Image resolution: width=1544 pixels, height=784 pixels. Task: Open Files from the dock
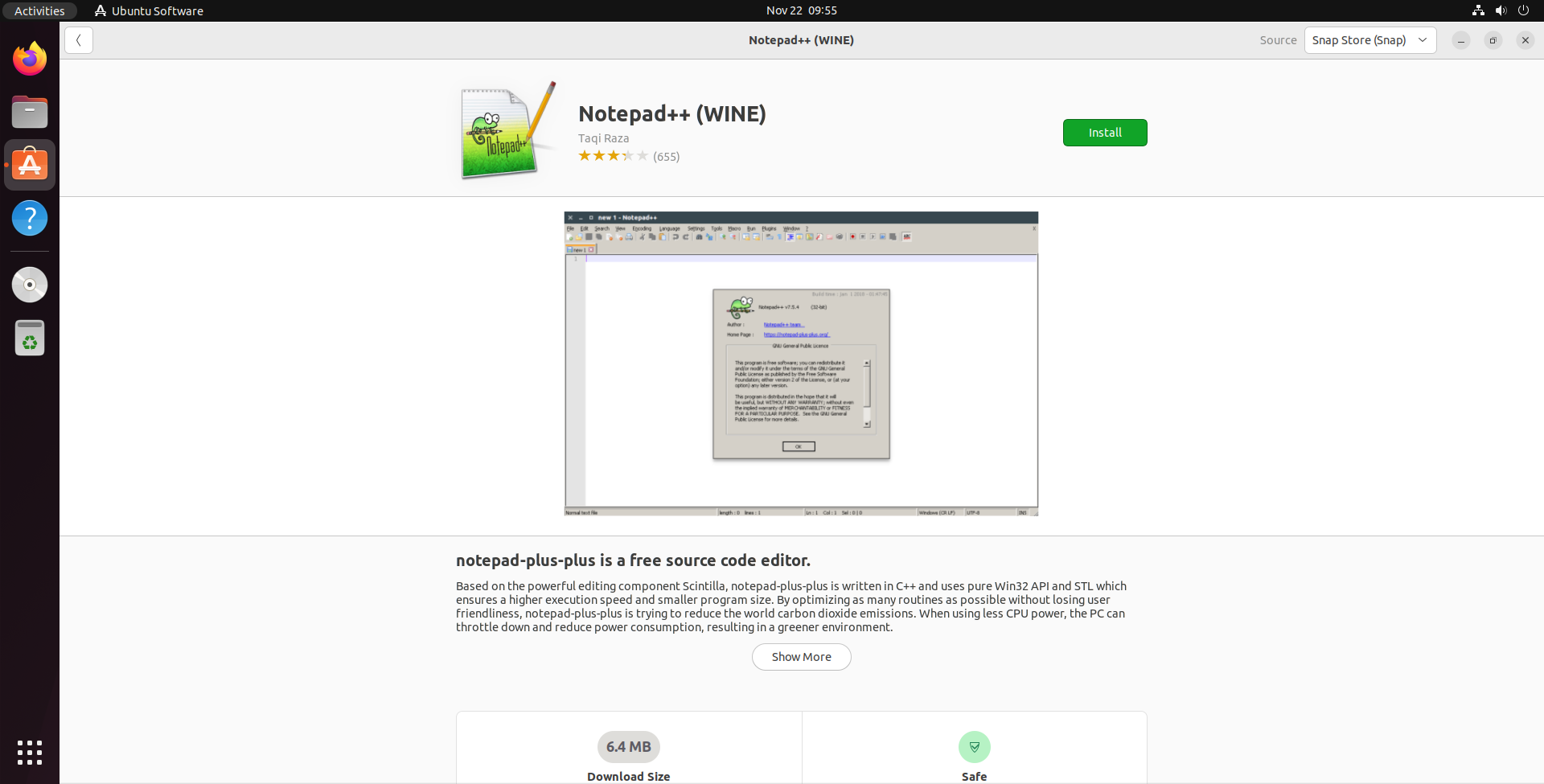[30, 112]
